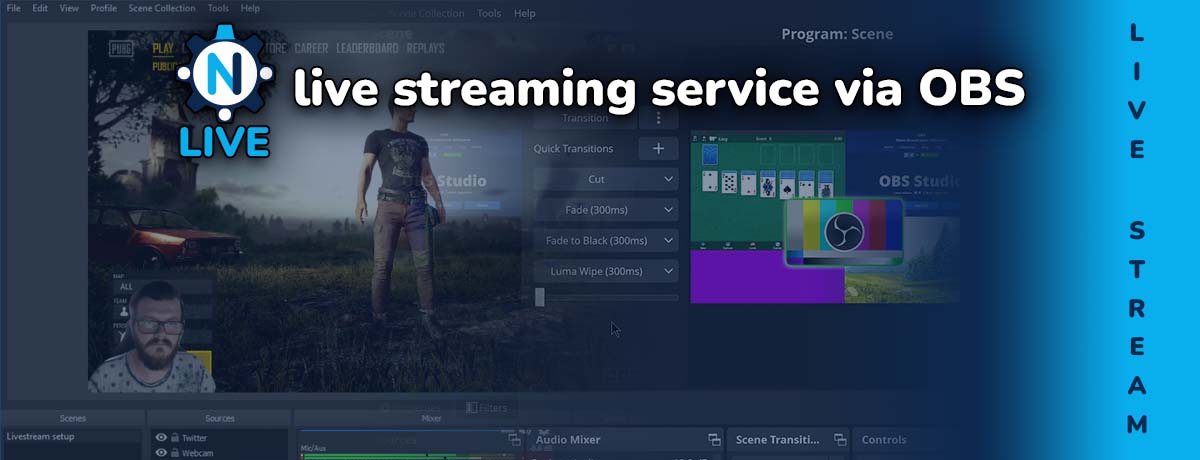The image size is (1200, 460).
Task: Add a new quick transition with plus icon
Action: (x=658, y=149)
